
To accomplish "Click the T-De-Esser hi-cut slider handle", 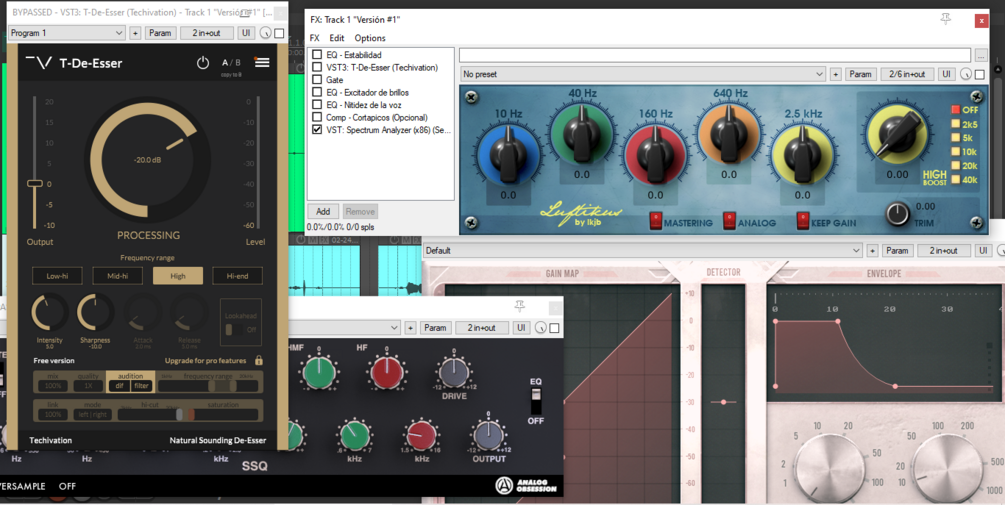I will pos(179,415).
